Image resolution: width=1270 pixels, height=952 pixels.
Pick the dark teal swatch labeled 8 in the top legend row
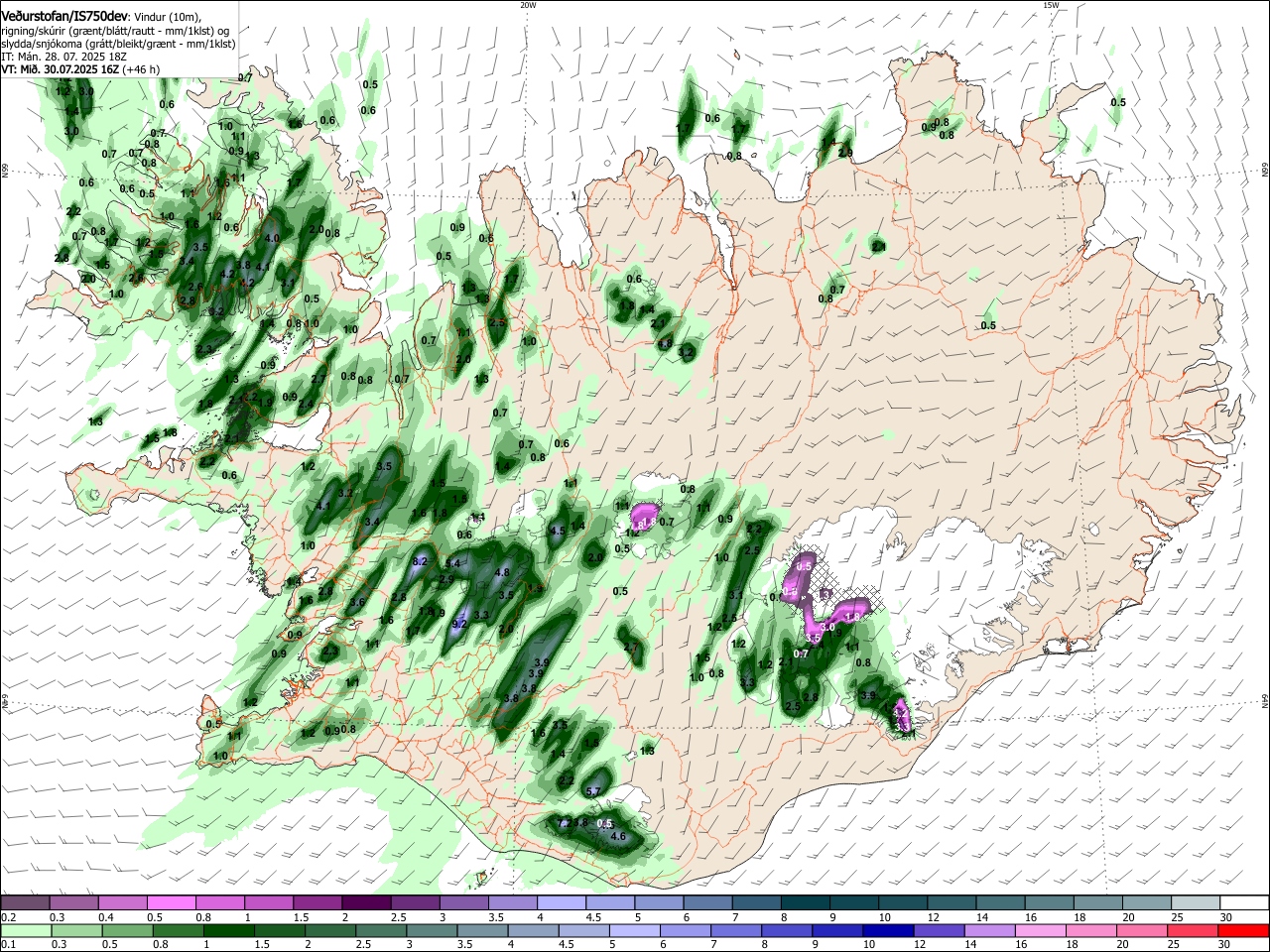coord(806,903)
